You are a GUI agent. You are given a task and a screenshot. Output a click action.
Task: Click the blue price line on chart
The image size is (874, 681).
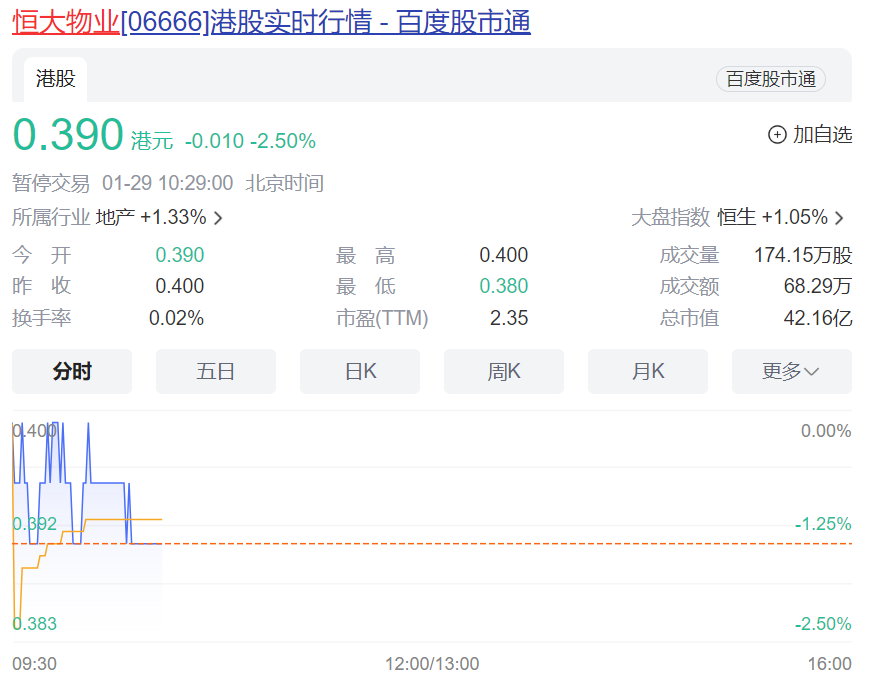[105, 483]
